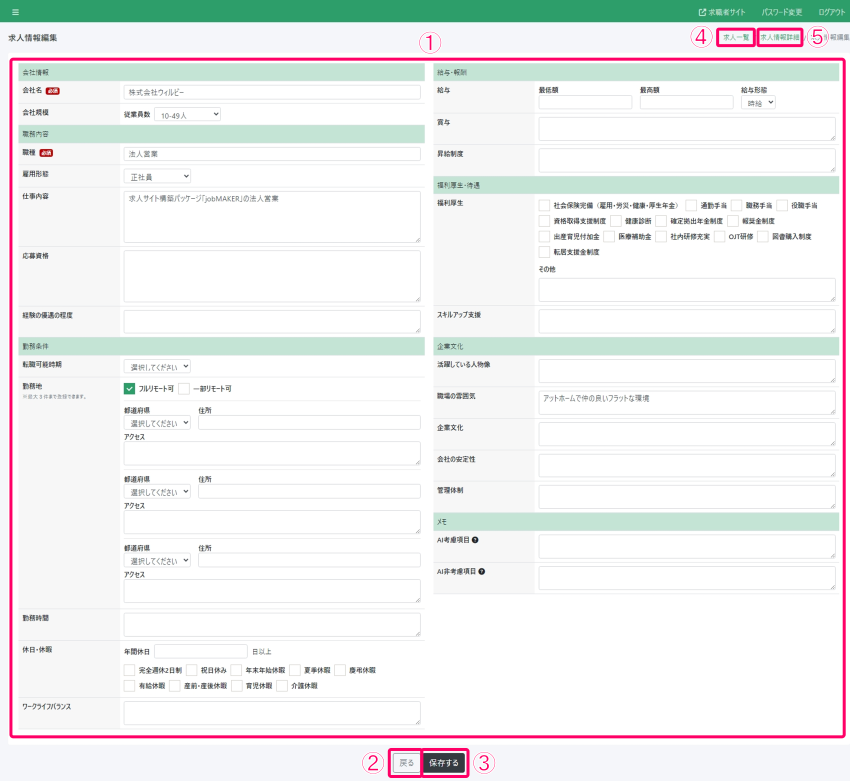This screenshot has width=850, height=781.
Task: Open the 給与形態 dropdown
Action: click(x=758, y=102)
